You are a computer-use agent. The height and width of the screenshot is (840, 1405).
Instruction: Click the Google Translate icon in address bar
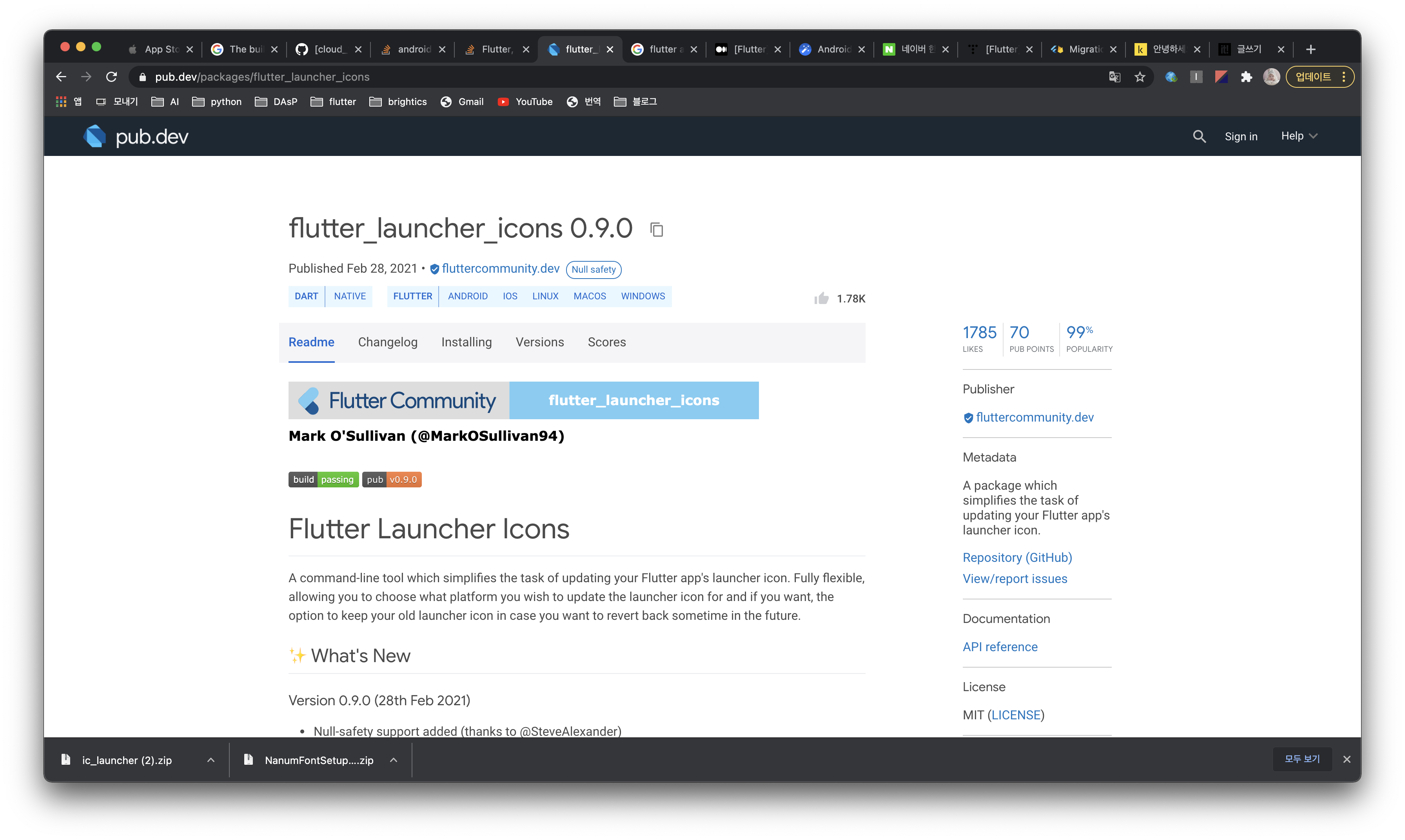coord(1115,77)
